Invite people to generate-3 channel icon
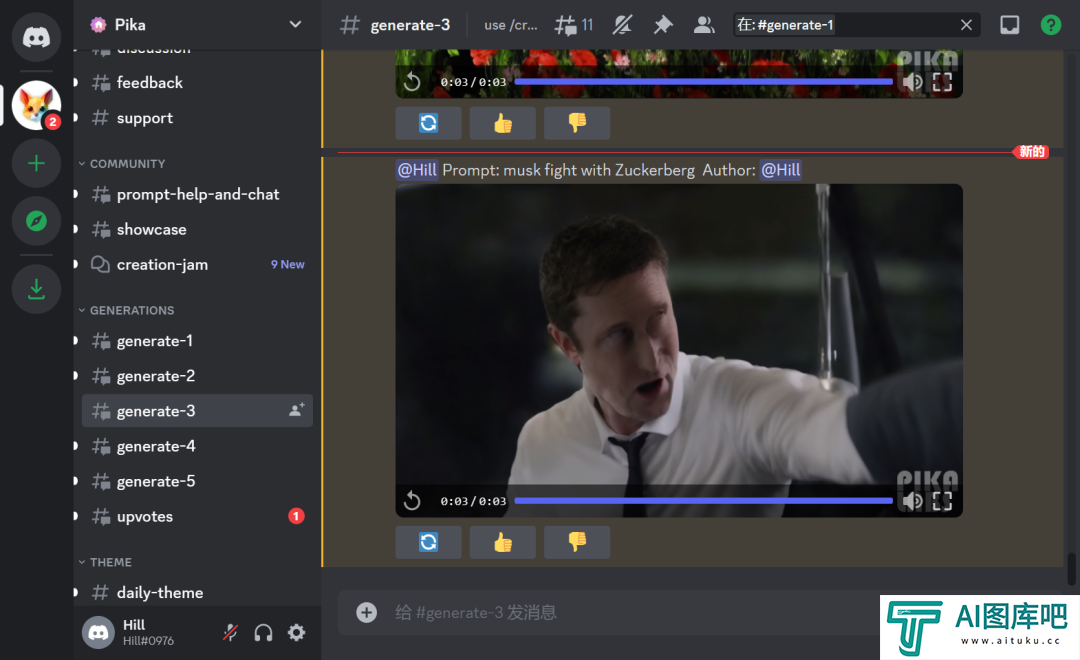1080x660 pixels. [x=297, y=411]
